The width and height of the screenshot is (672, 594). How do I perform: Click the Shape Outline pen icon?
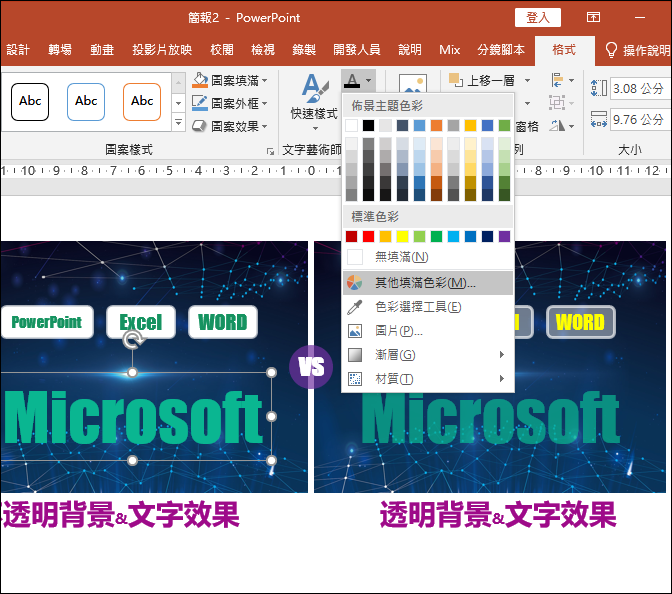[200, 103]
